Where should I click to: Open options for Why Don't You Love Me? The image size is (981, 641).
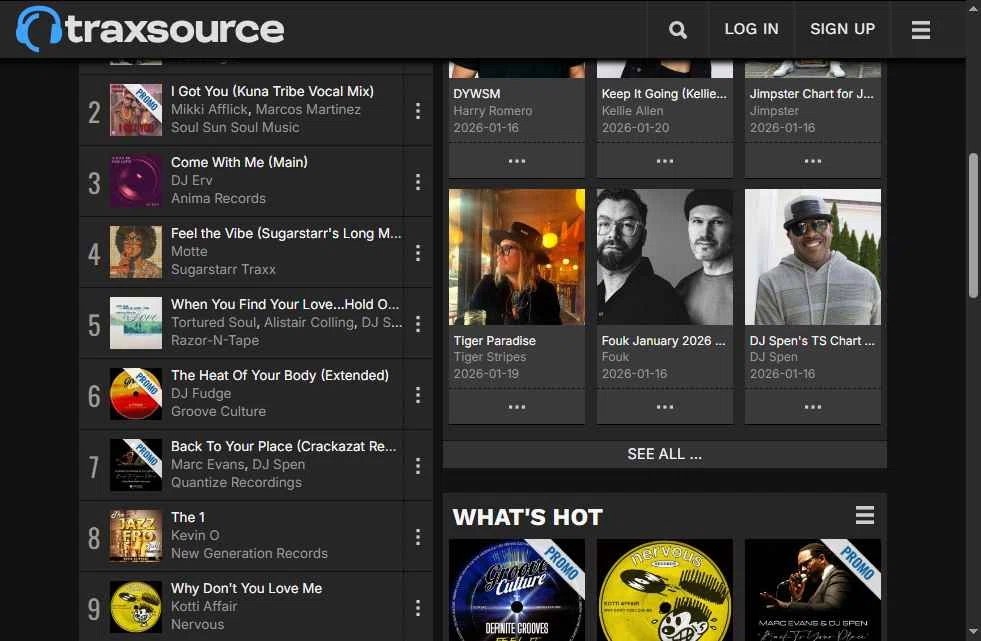tap(418, 608)
